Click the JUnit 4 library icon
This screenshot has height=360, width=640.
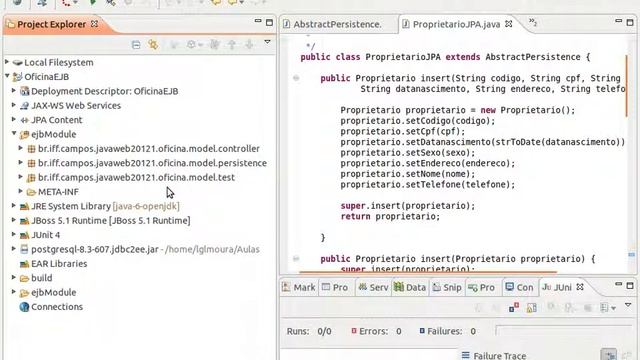point(24,235)
